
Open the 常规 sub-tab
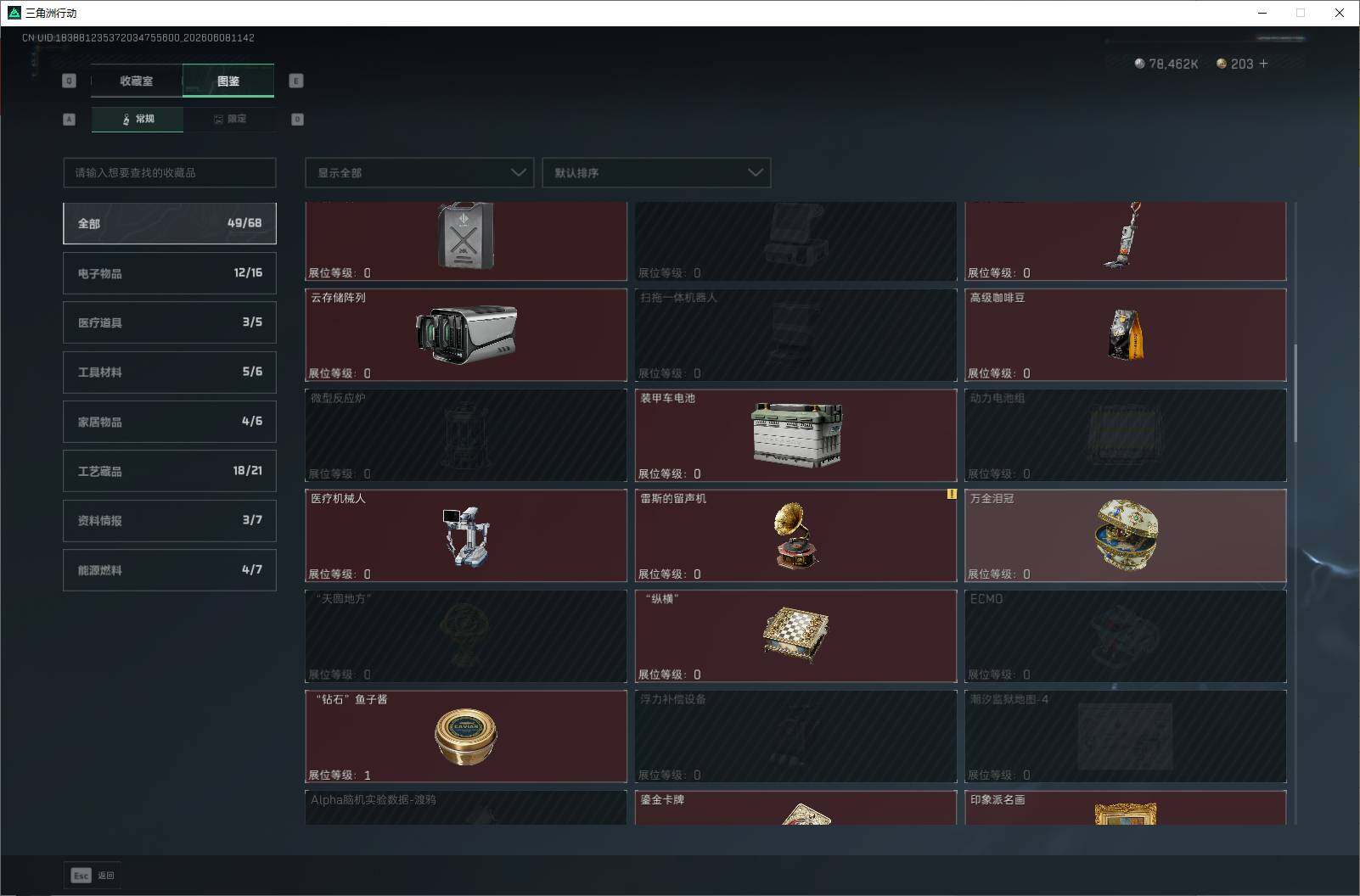[138, 119]
